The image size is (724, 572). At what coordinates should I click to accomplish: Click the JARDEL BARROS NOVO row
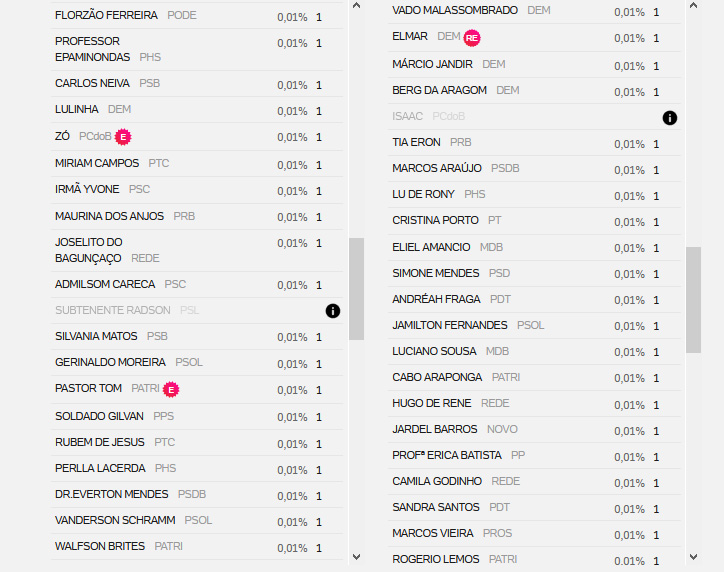click(x=534, y=430)
